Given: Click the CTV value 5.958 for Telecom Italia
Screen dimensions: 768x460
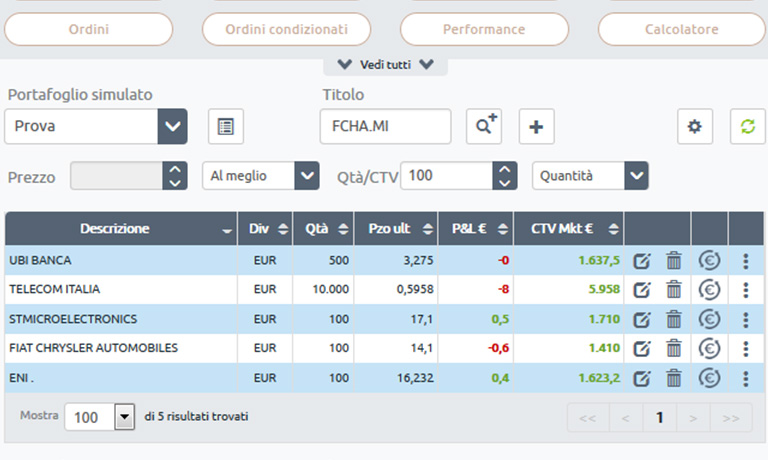Looking at the screenshot, I should click(x=604, y=290).
